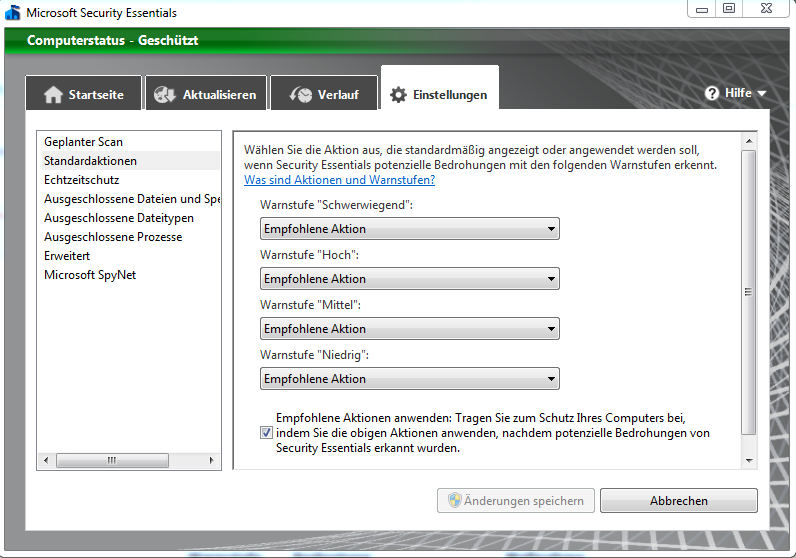Screen dimensions: 796x558
Task: Click the content pane vertical scrollbar thumb
Action: click(749, 292)
